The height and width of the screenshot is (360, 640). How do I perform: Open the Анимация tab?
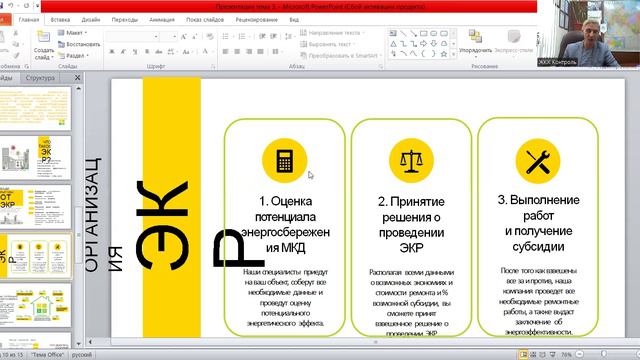coord(162,20)
